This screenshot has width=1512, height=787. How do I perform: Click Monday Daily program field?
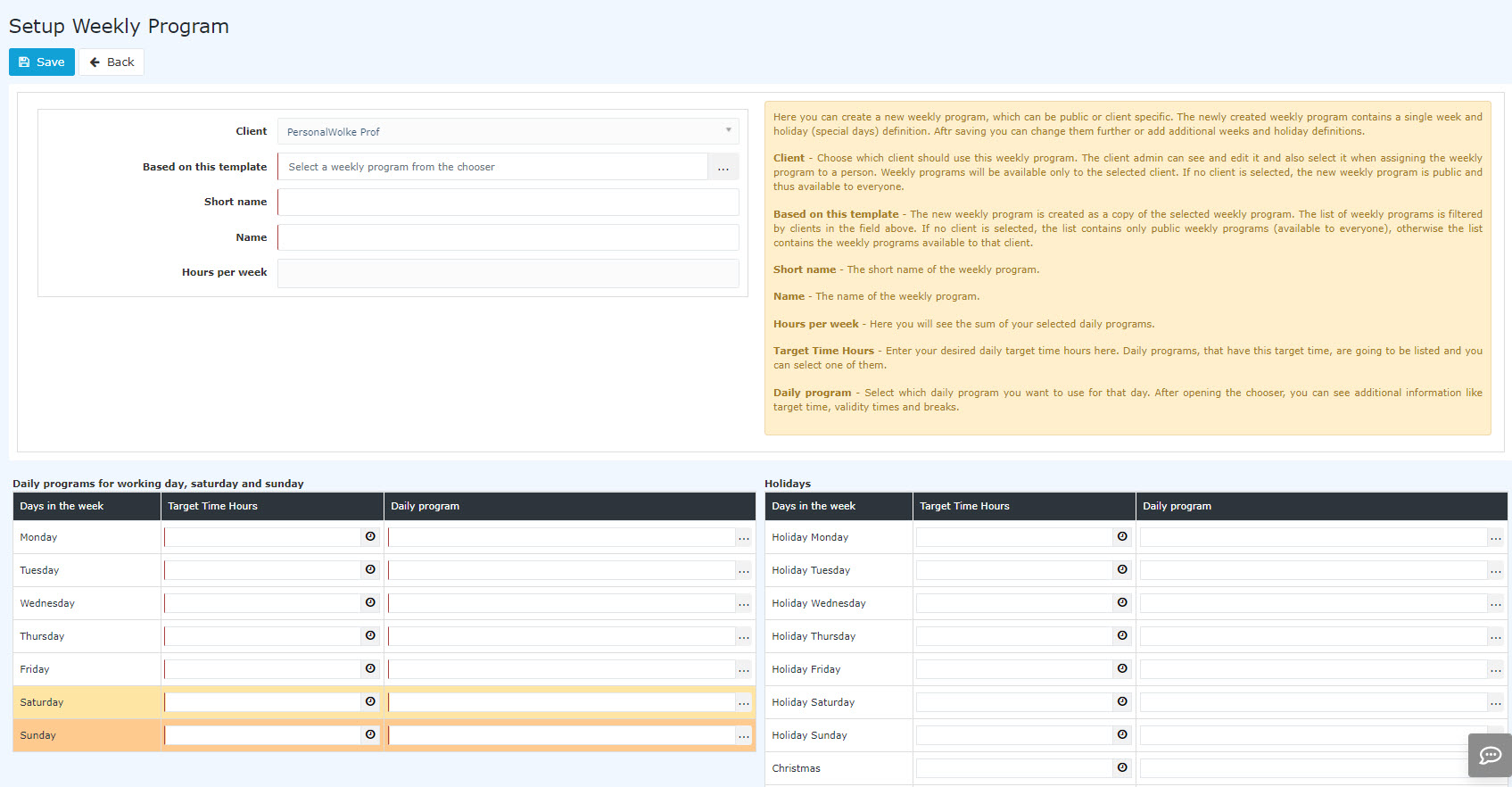click(562, 537)
